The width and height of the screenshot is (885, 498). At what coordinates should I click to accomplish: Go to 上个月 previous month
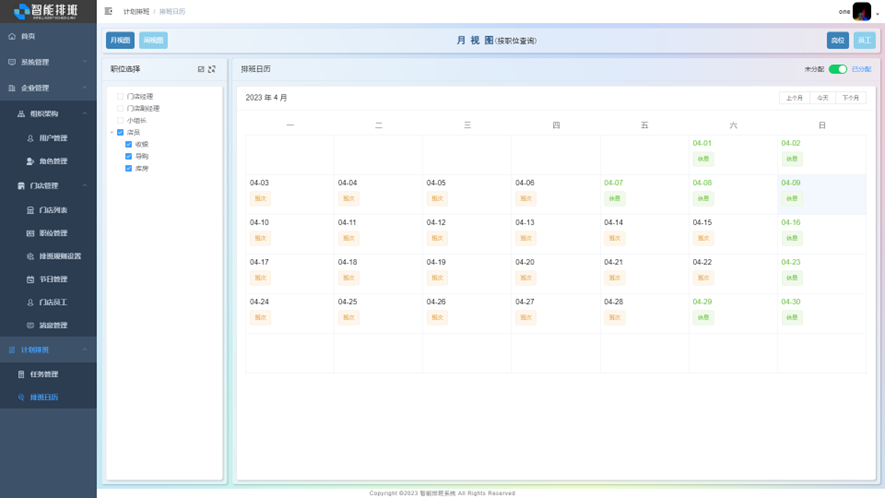[794, 98]
